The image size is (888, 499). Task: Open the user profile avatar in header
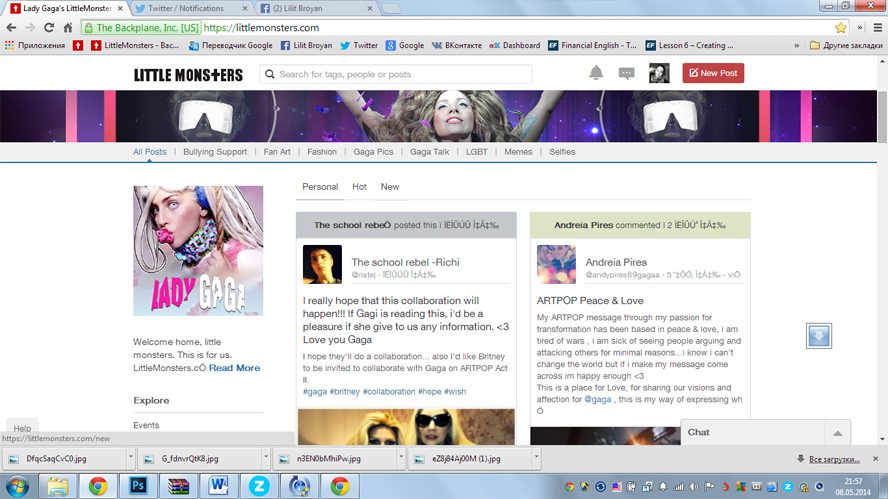[659, 73]
